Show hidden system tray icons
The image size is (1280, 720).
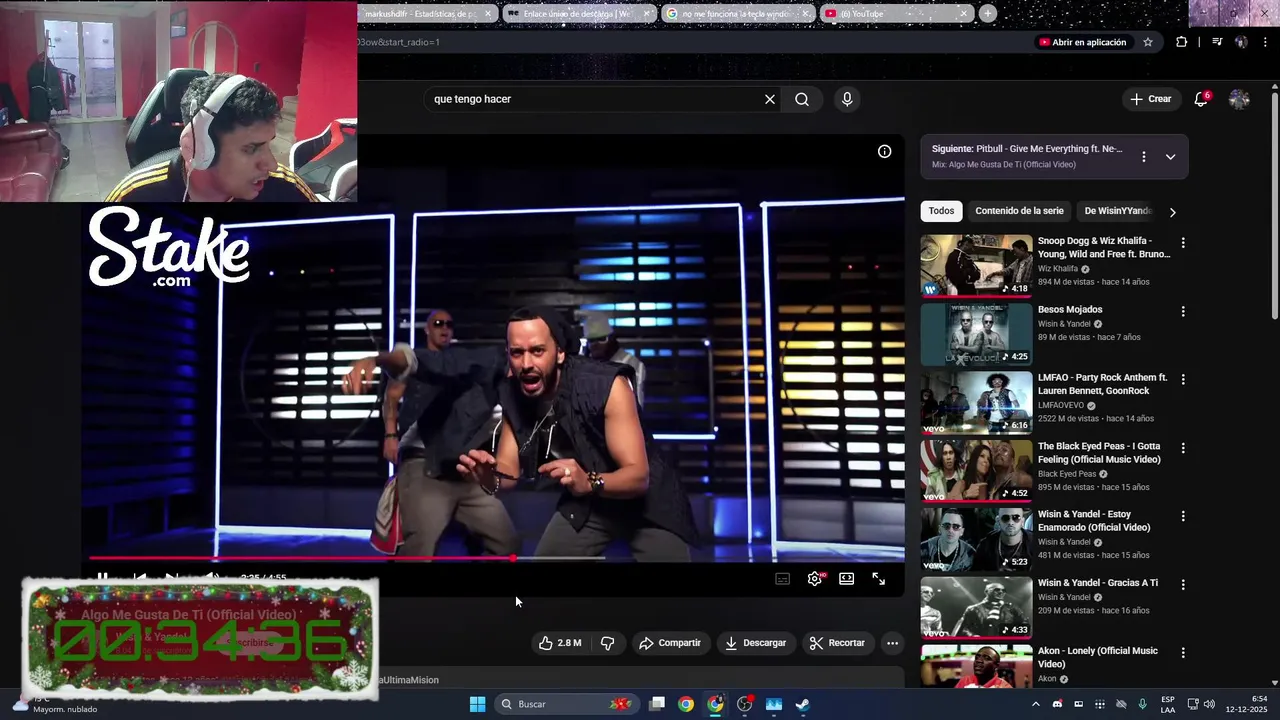pyautogui.click(x=1035, y=704)
